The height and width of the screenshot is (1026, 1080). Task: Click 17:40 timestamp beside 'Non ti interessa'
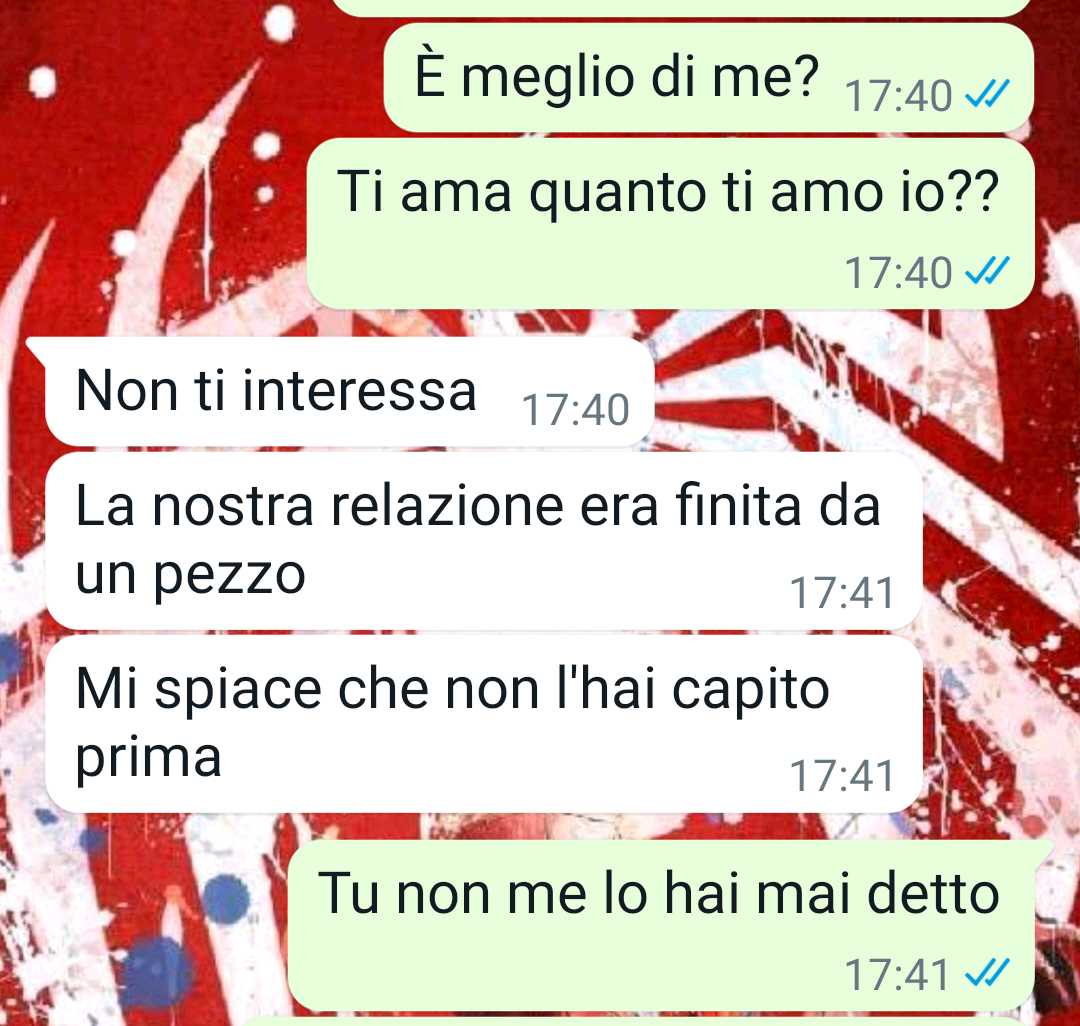pyautogui.click(x=576, y=410)
